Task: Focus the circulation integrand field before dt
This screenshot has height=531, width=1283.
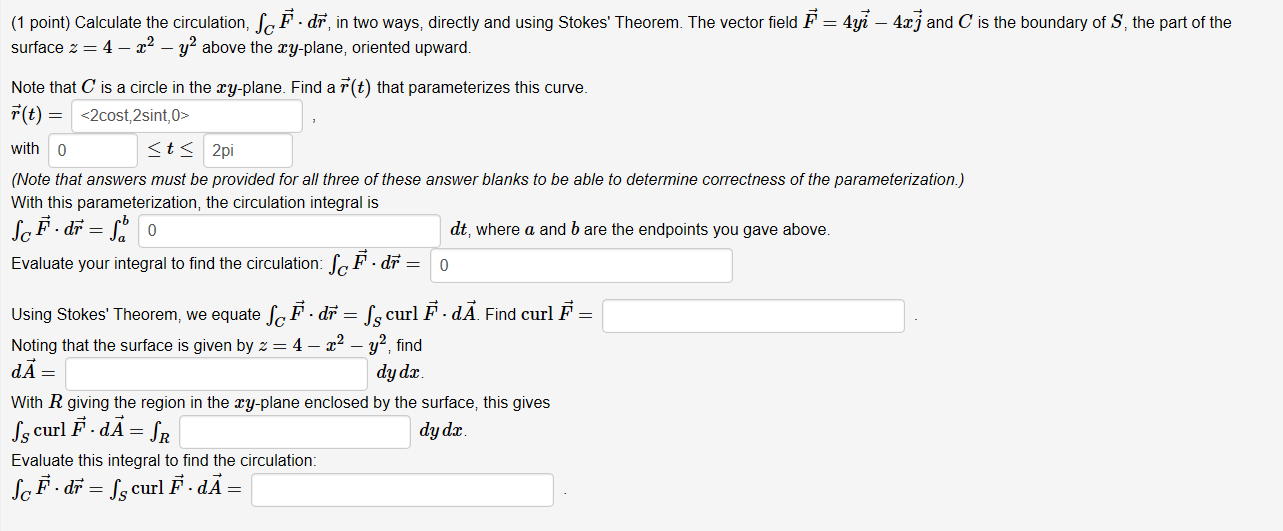Action: pyautogui.click(x=290, y=231)
